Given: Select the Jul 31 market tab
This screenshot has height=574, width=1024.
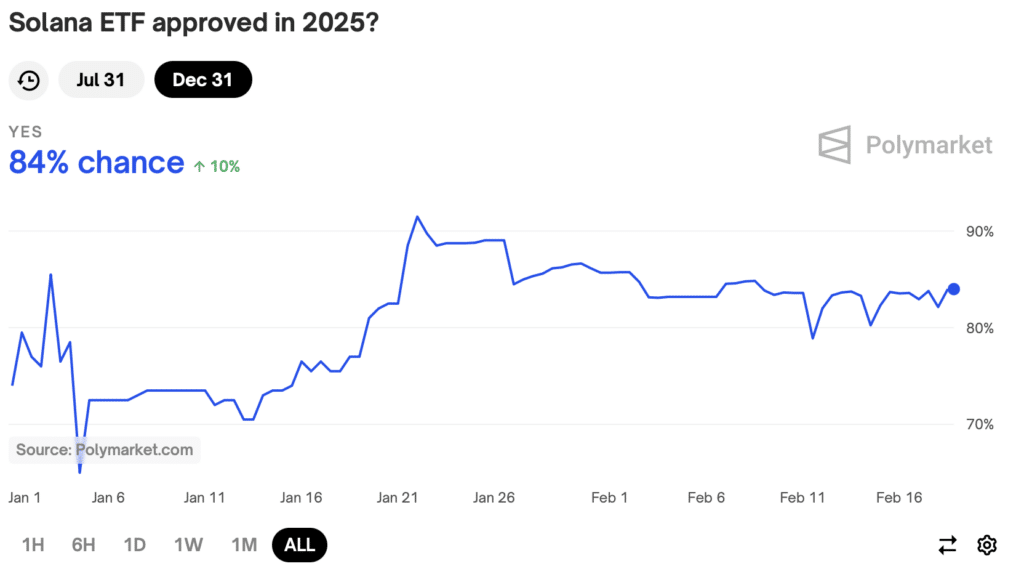Looking at the screenshot, I should pyautogui.click(x=101, y=80).
